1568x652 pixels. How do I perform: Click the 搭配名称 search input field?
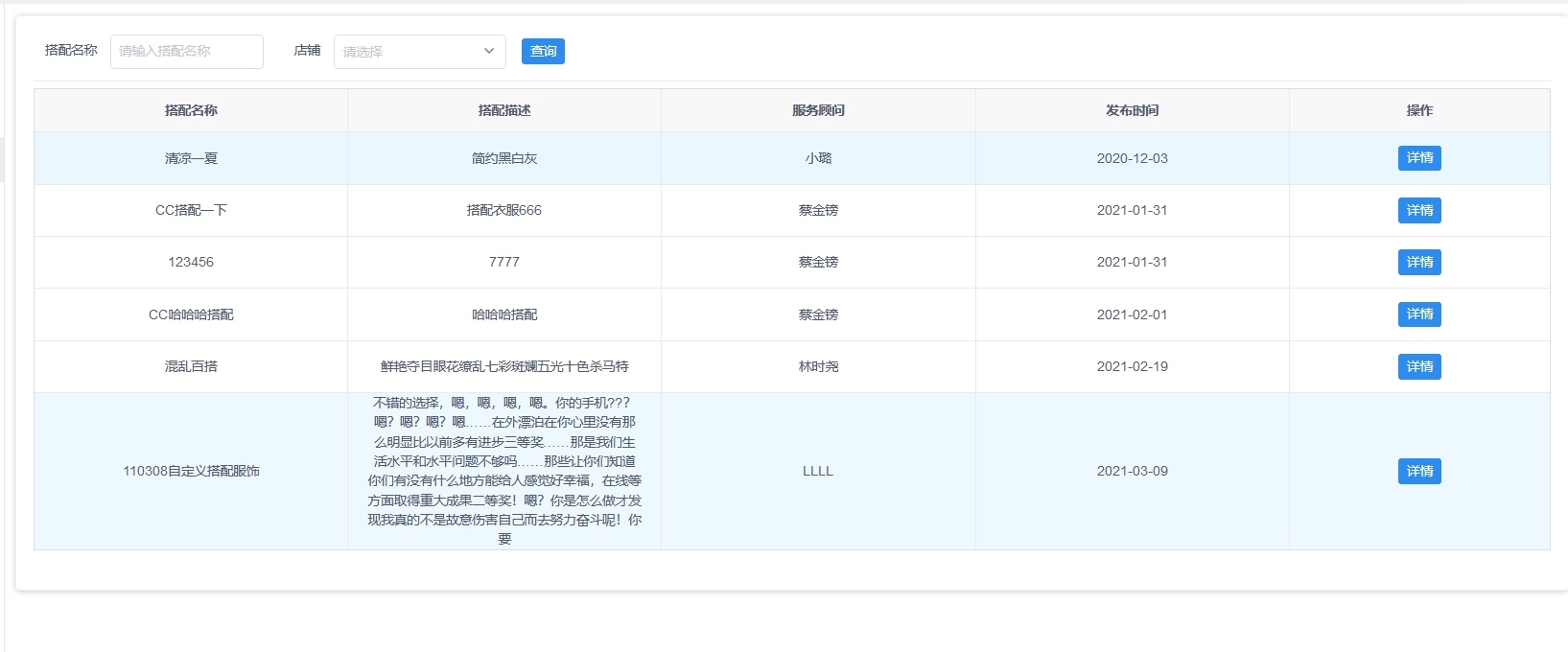pyautogui.click(x=186, y=52)
